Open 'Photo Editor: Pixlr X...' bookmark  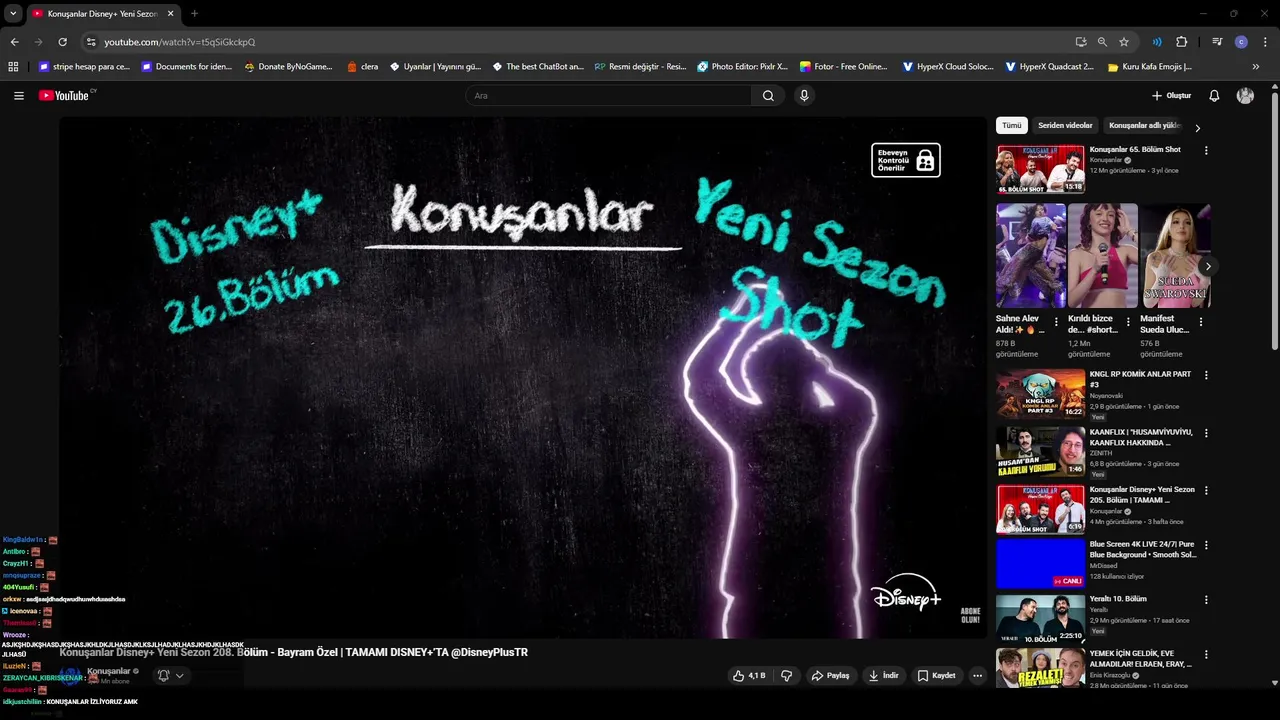click(x=743, y=67)
